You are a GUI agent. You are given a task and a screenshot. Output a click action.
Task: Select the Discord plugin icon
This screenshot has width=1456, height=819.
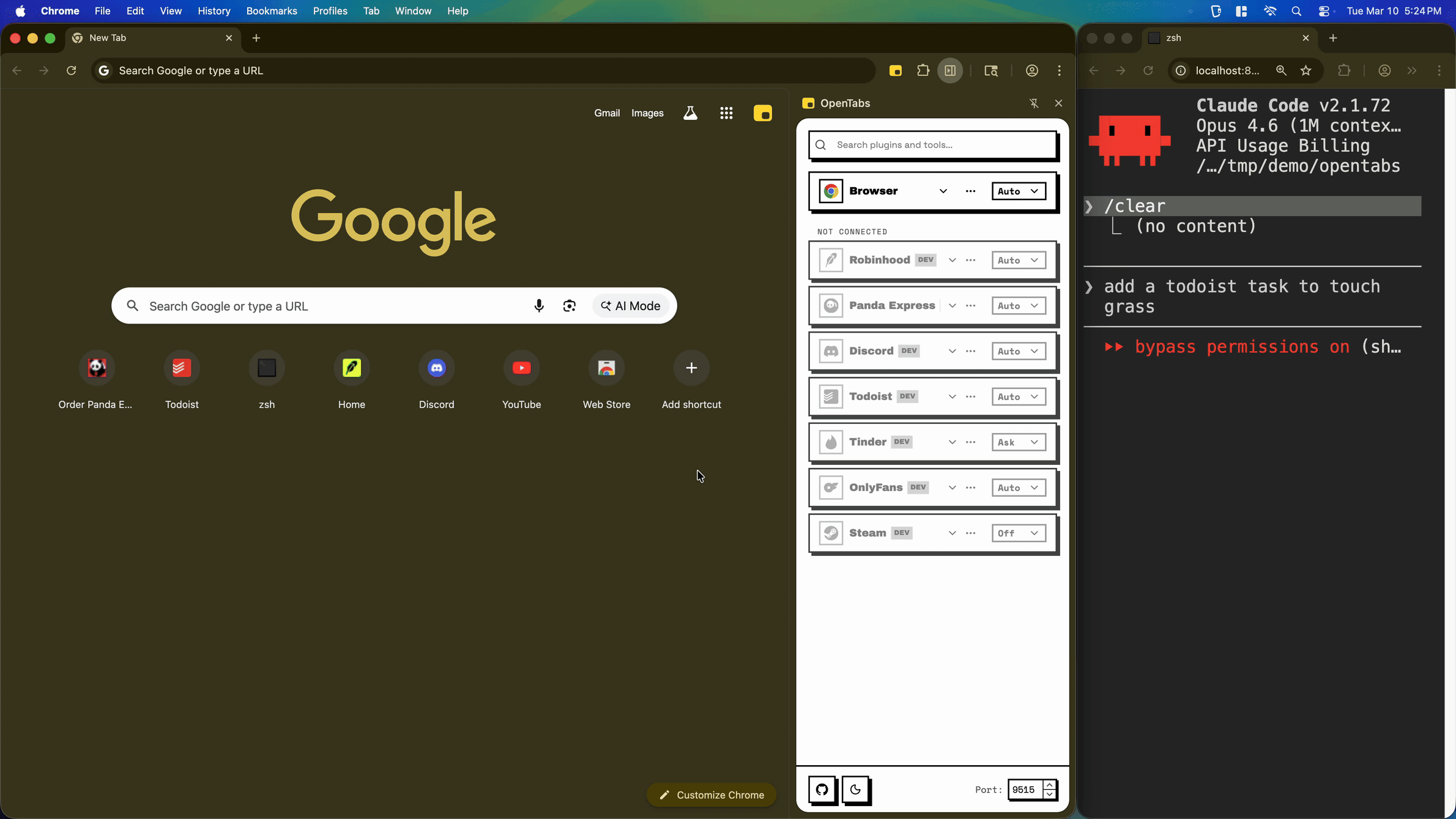pos(831,350)
